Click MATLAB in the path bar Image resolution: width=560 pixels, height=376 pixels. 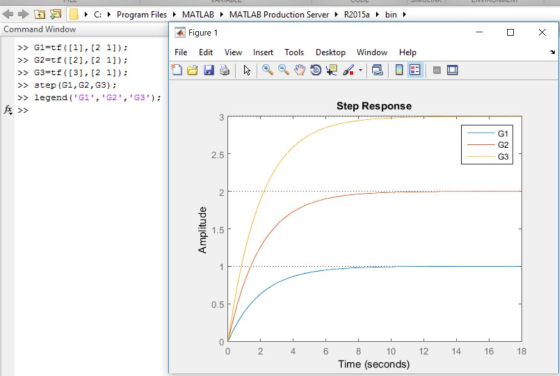(198, 15)
